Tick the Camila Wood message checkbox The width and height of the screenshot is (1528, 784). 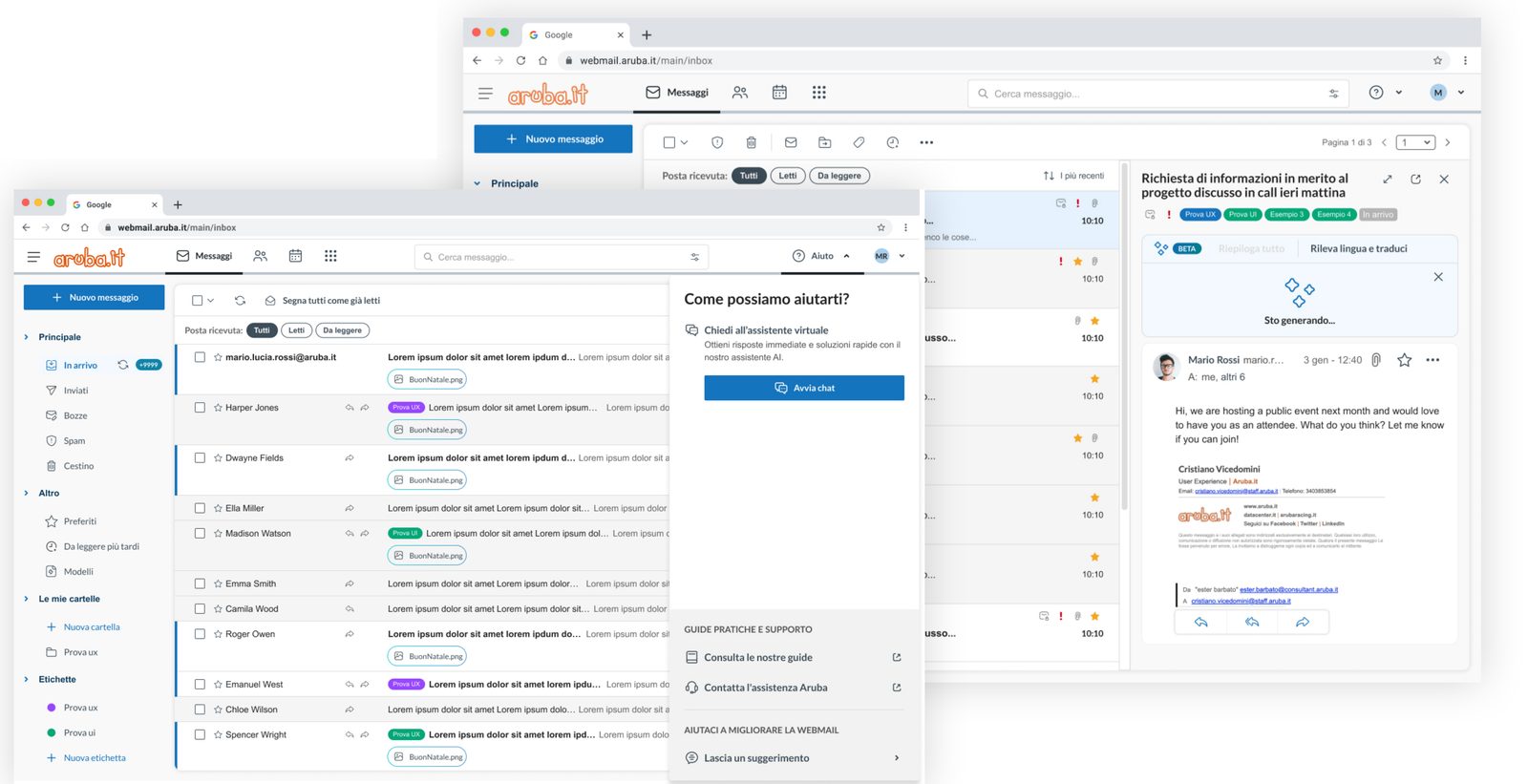(200, 609)
